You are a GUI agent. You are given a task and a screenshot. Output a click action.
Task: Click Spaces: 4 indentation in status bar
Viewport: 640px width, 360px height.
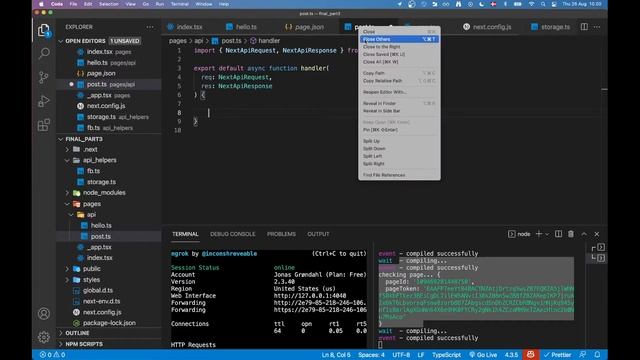coord(371,355)
